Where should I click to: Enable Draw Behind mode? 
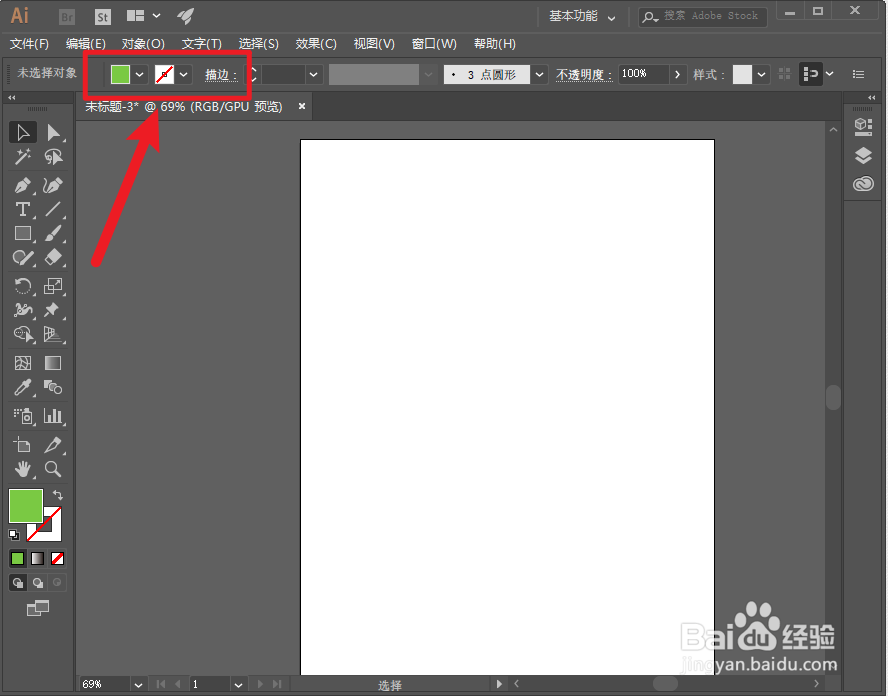coord(38,583)
